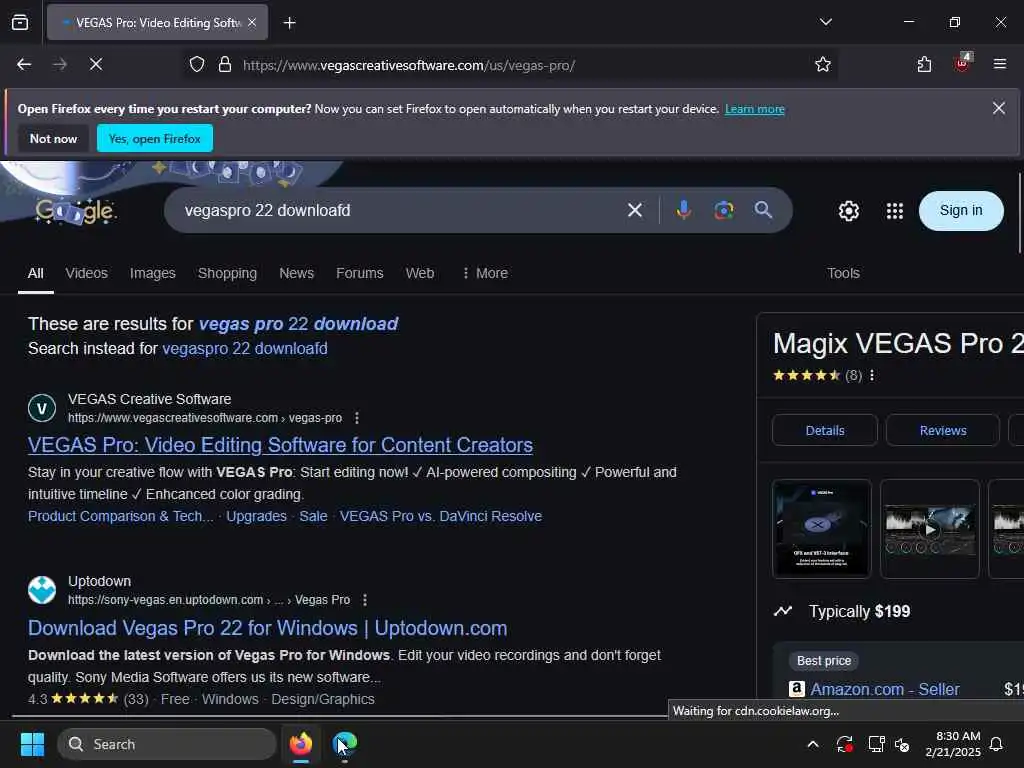Click the Details panel button
The image size is (1024, 768).
point(825,430)
